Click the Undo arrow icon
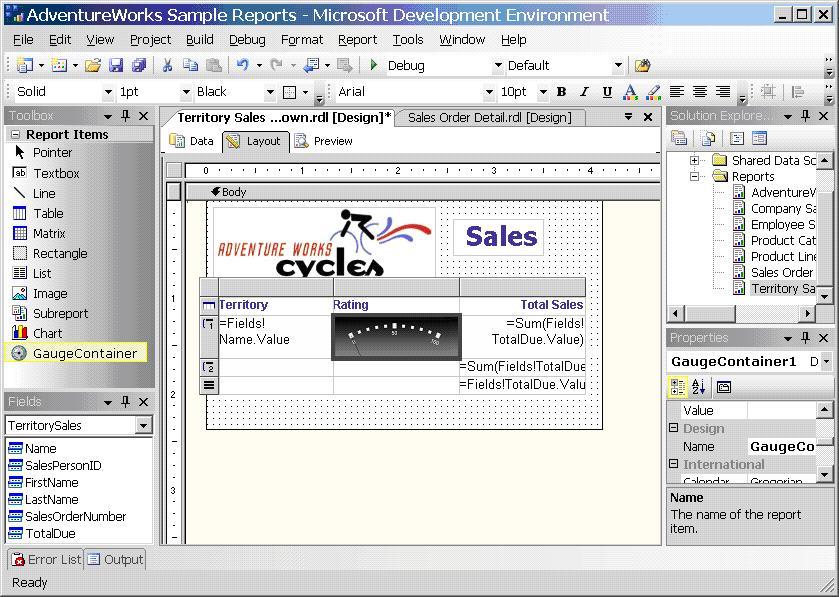839x597 pixels. [242, 65]
